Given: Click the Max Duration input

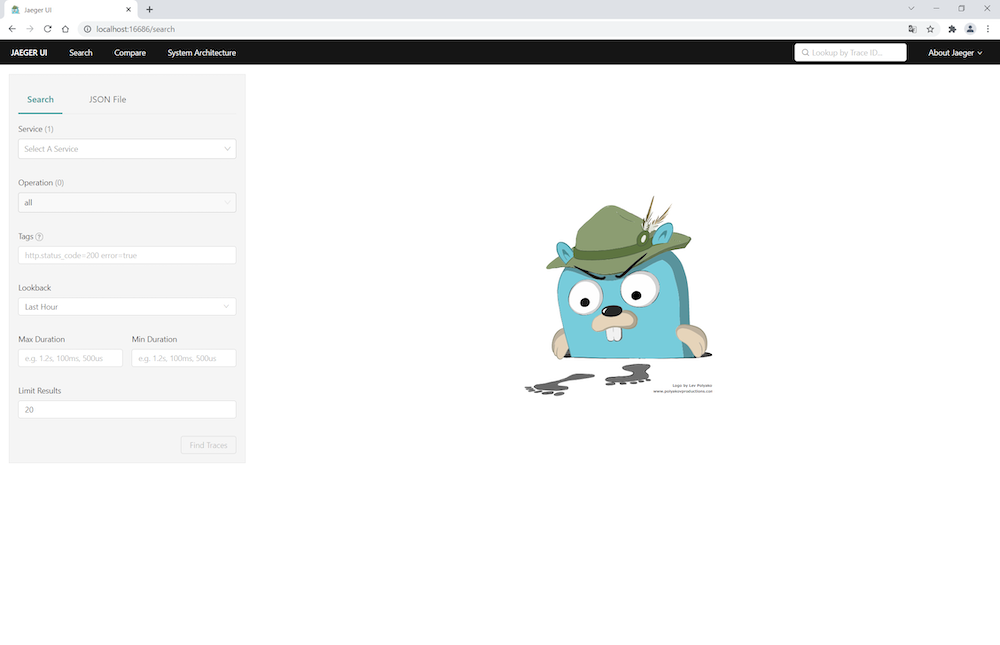Looking at the screenshot, I should pos(70,358).
